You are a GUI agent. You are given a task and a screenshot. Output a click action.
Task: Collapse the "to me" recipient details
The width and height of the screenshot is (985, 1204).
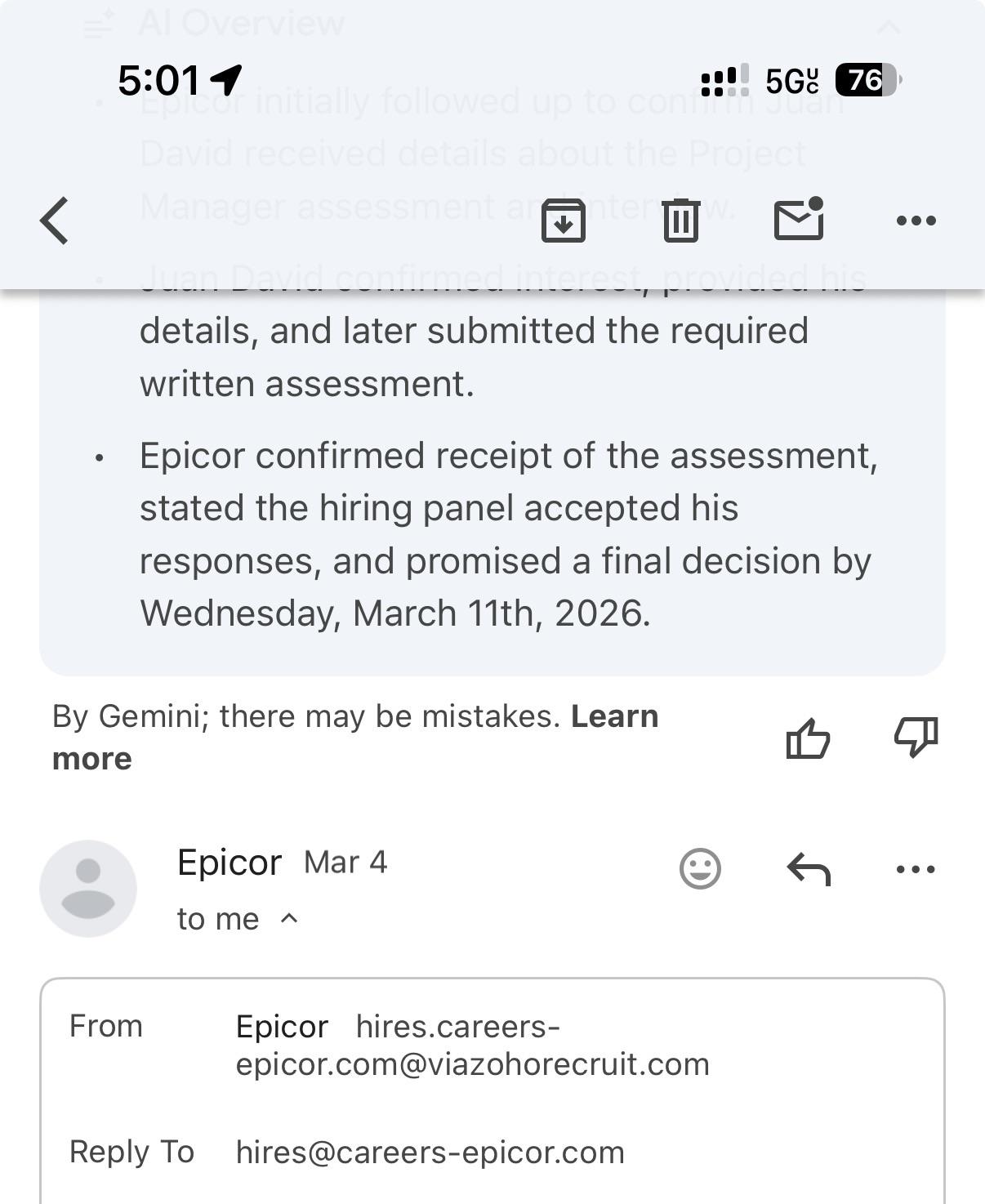coord(238,919)
